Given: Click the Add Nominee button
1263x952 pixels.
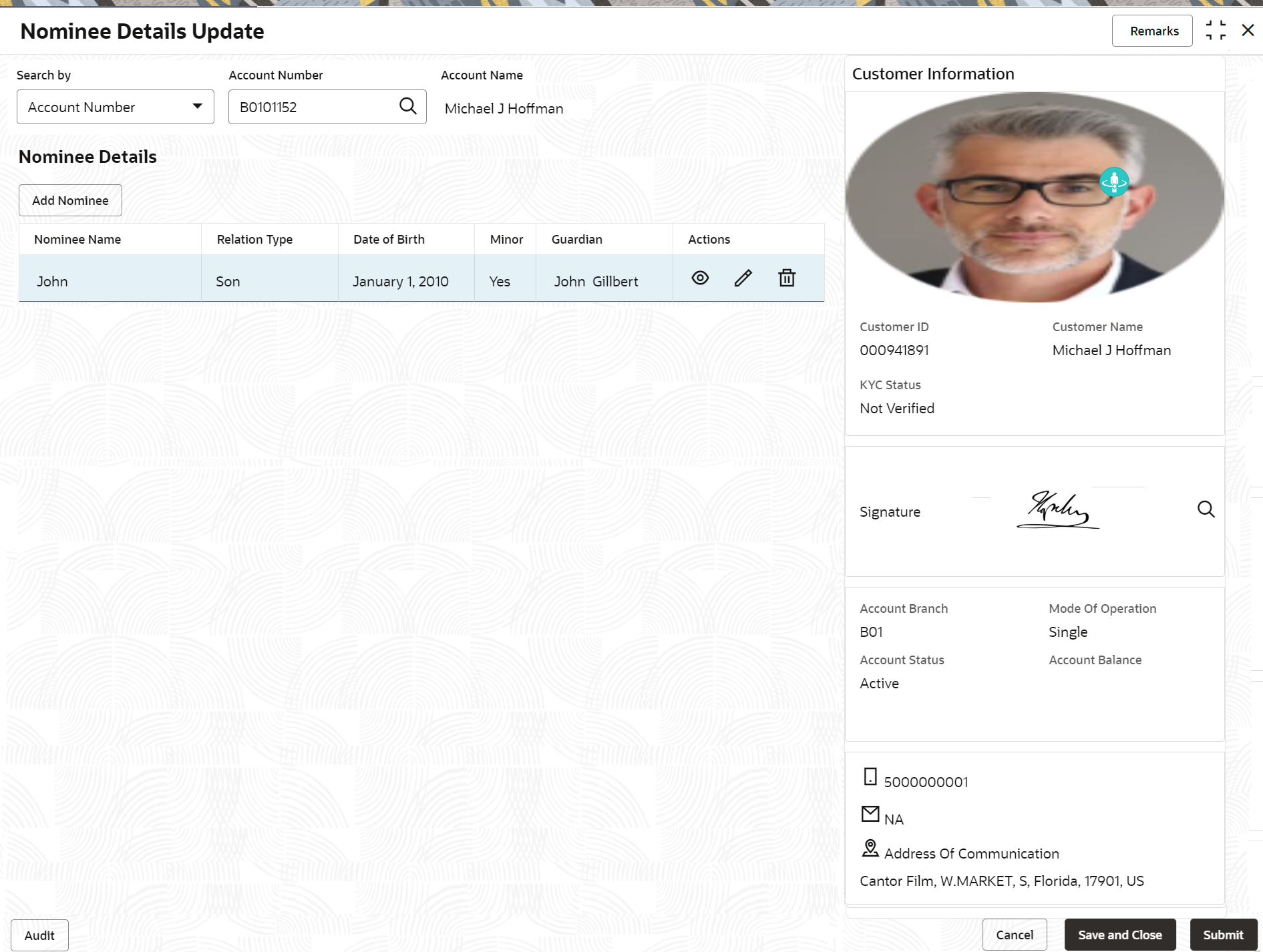Looking at the screenshot, I should pyautogui.click(x=70, y=200).
